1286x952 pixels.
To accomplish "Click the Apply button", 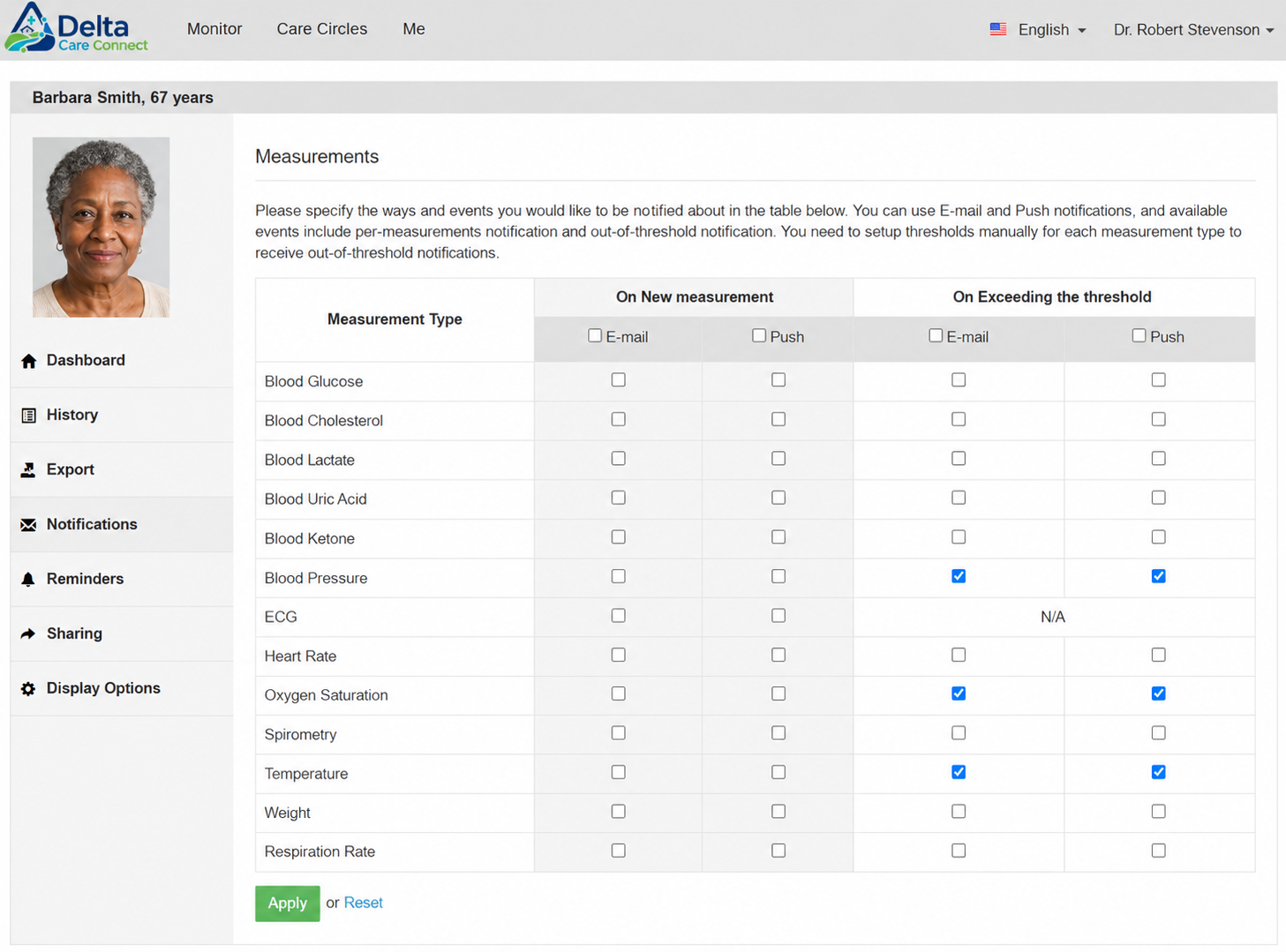I will pos(288,903).
